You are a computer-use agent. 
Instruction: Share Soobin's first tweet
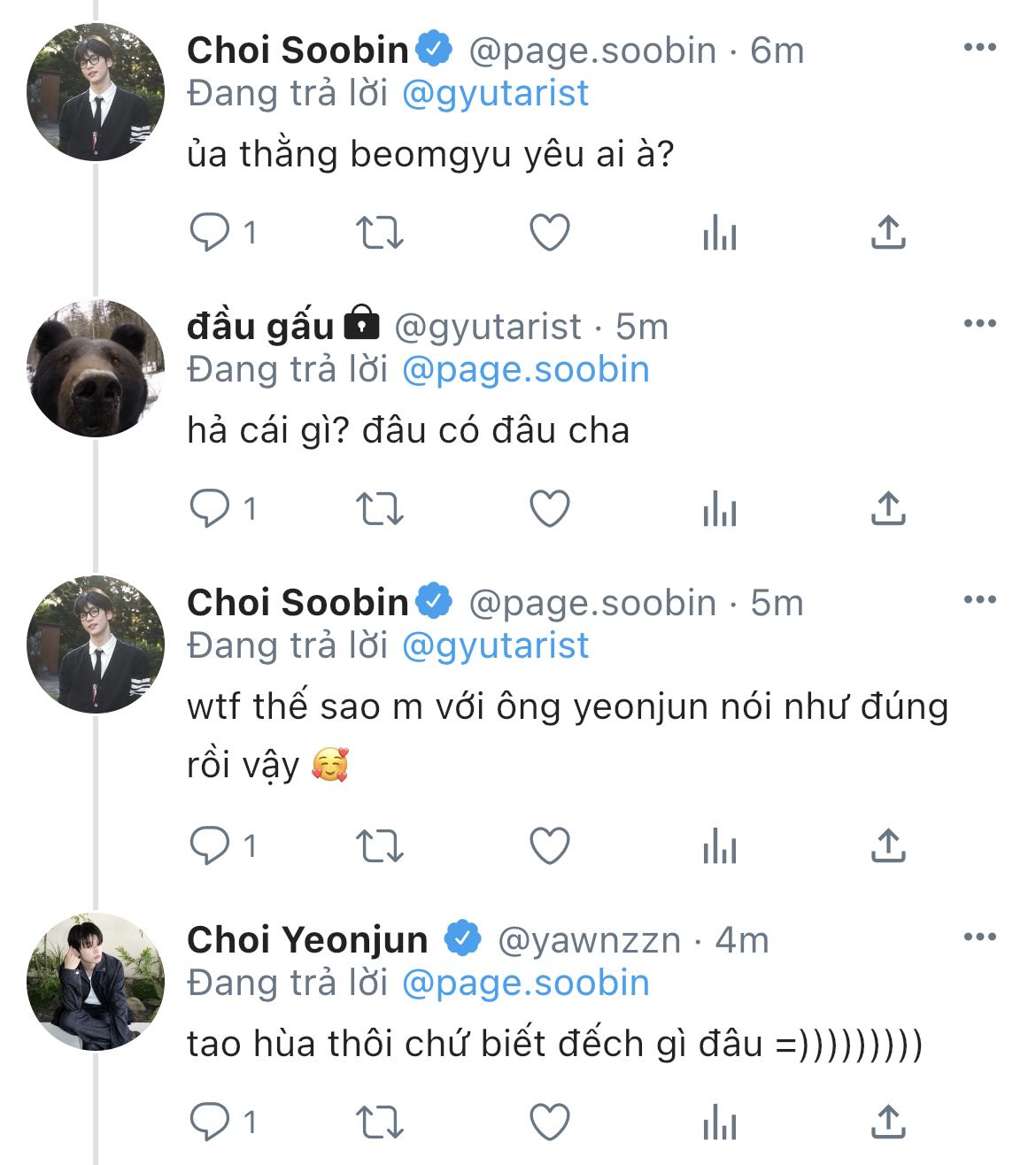[888, 233]
